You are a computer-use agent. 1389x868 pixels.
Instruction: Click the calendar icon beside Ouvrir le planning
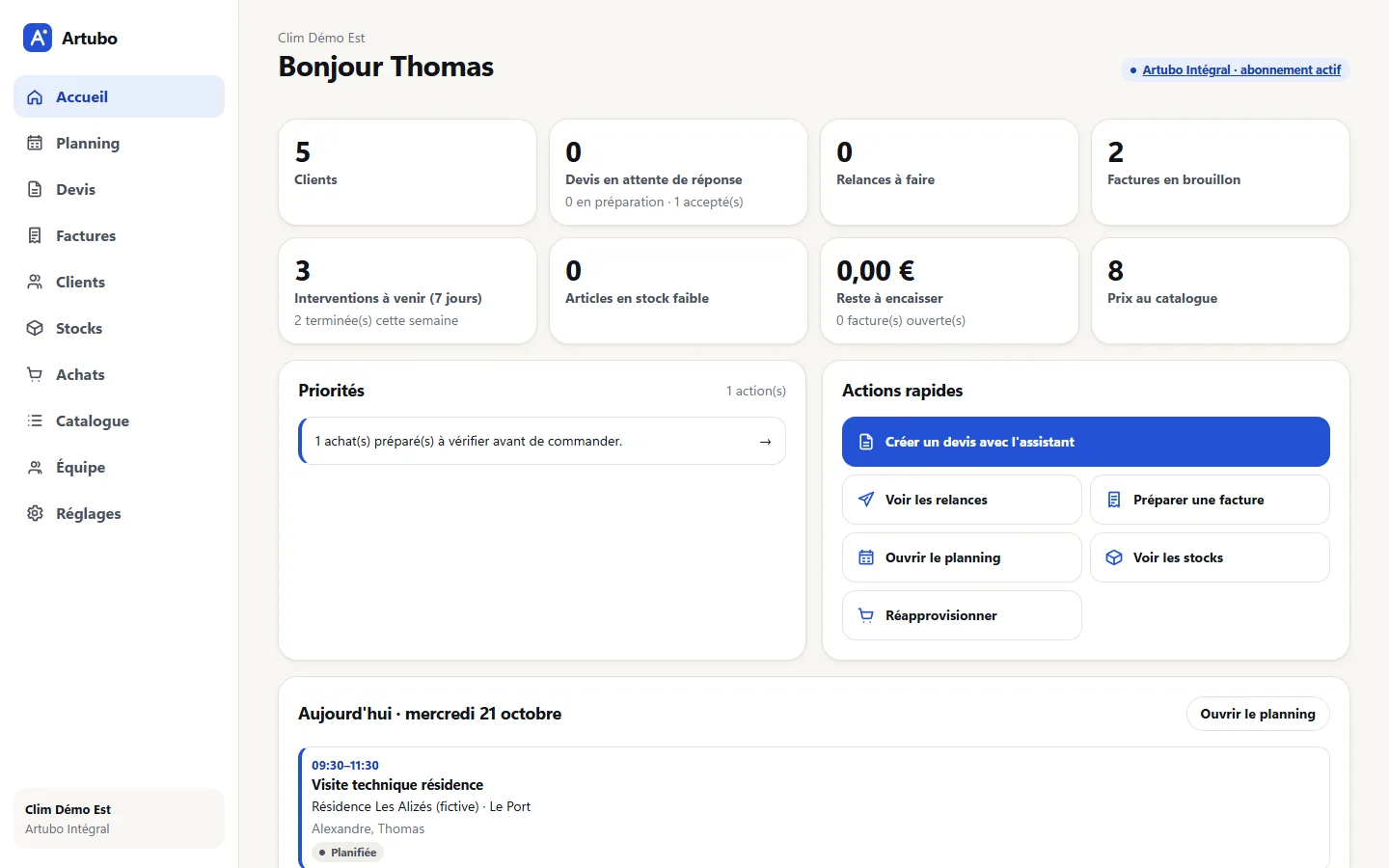(866, 557)
